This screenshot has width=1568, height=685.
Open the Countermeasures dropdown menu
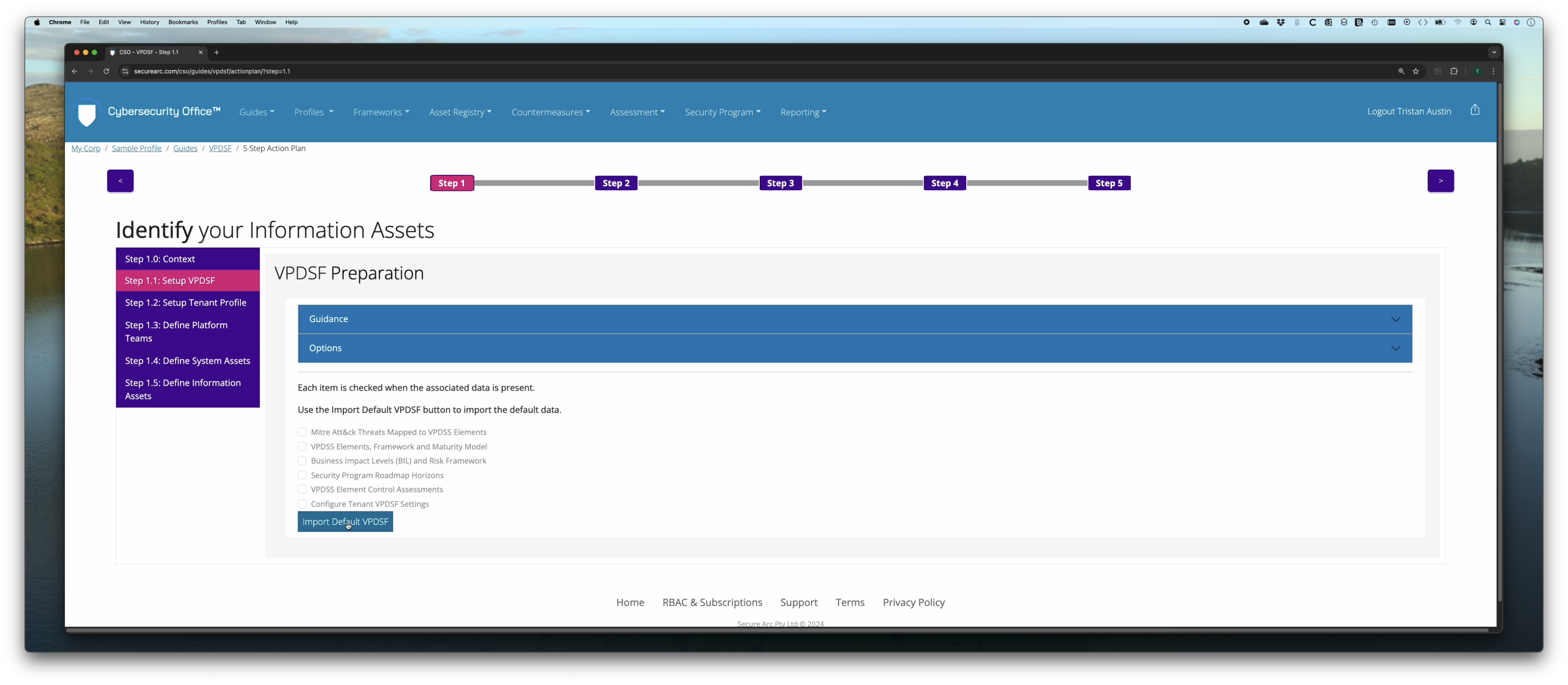click(551, 112)
